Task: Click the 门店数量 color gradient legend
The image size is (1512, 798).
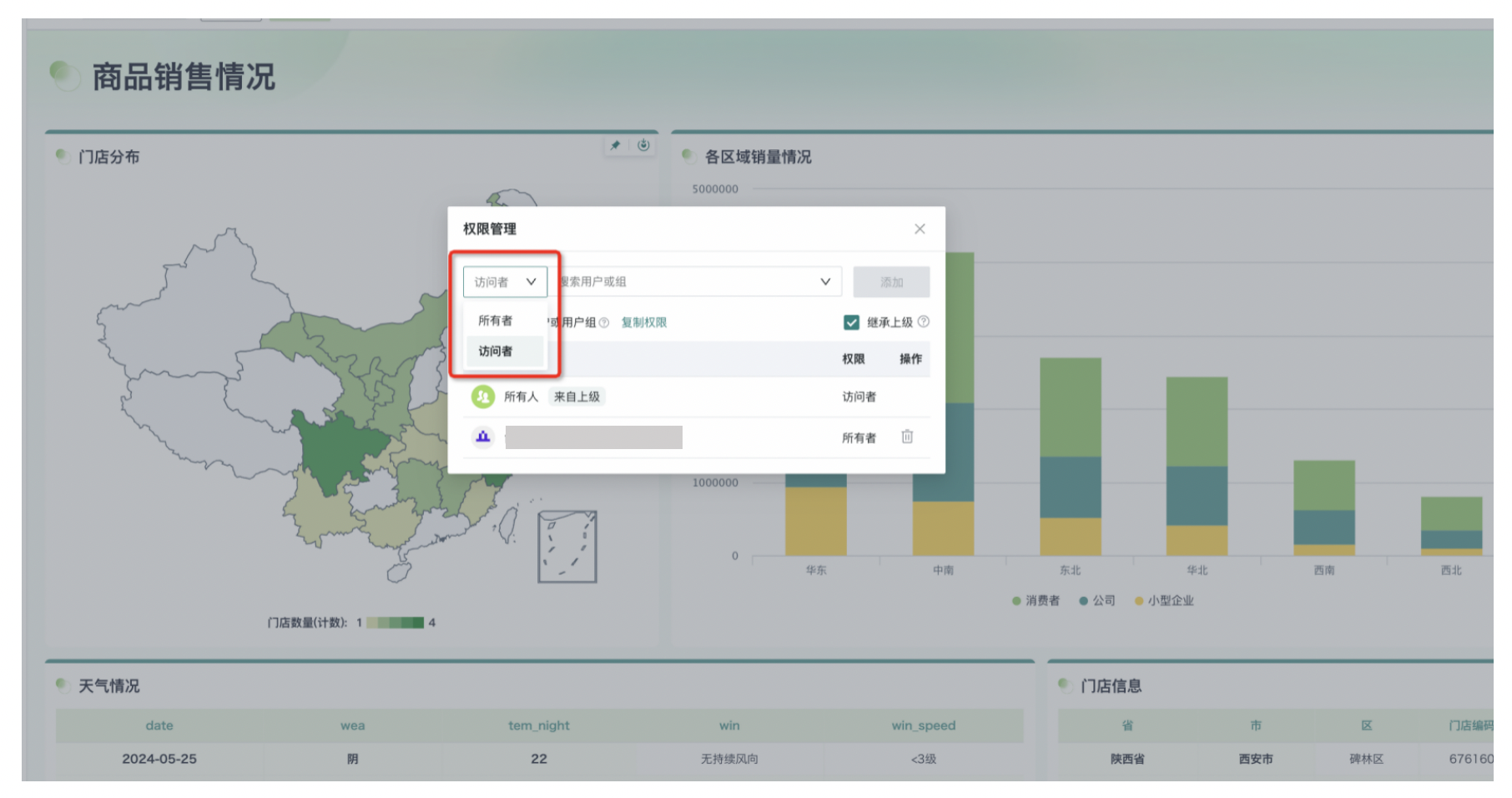Action: point(395,623)
